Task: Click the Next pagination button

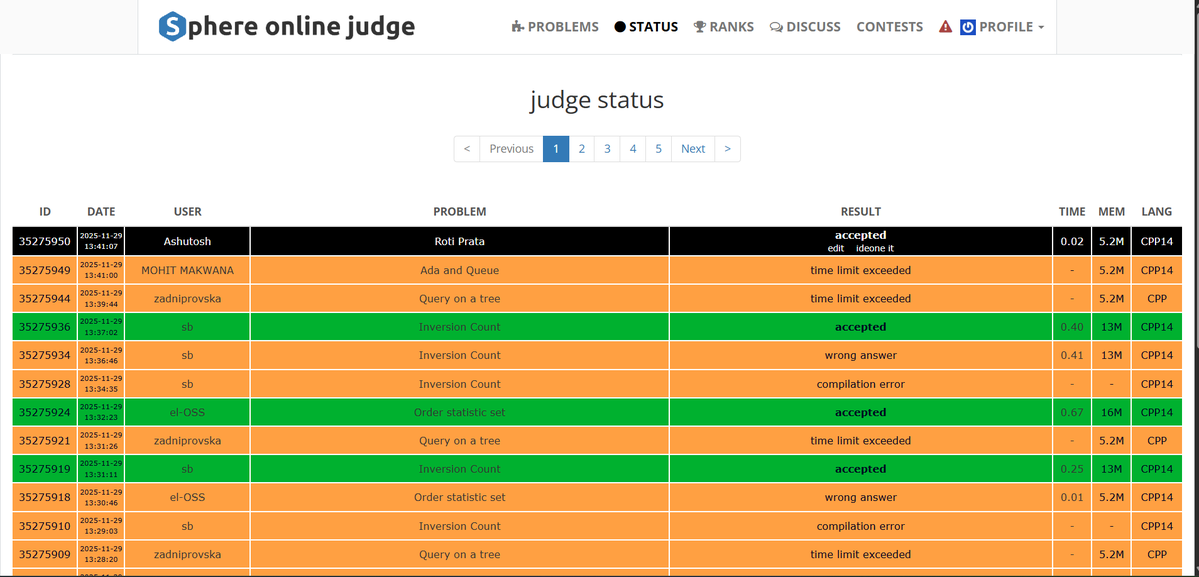Action: click(x=693, y=149)
